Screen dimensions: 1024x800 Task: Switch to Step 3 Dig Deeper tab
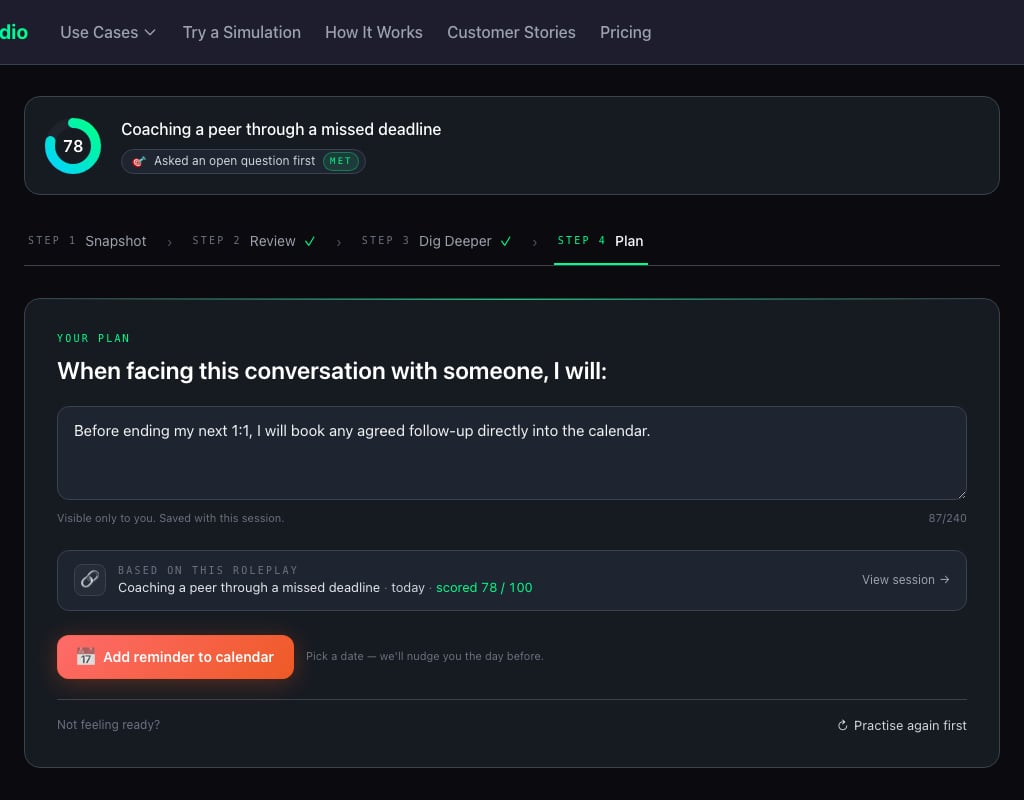tap(436, 241)
